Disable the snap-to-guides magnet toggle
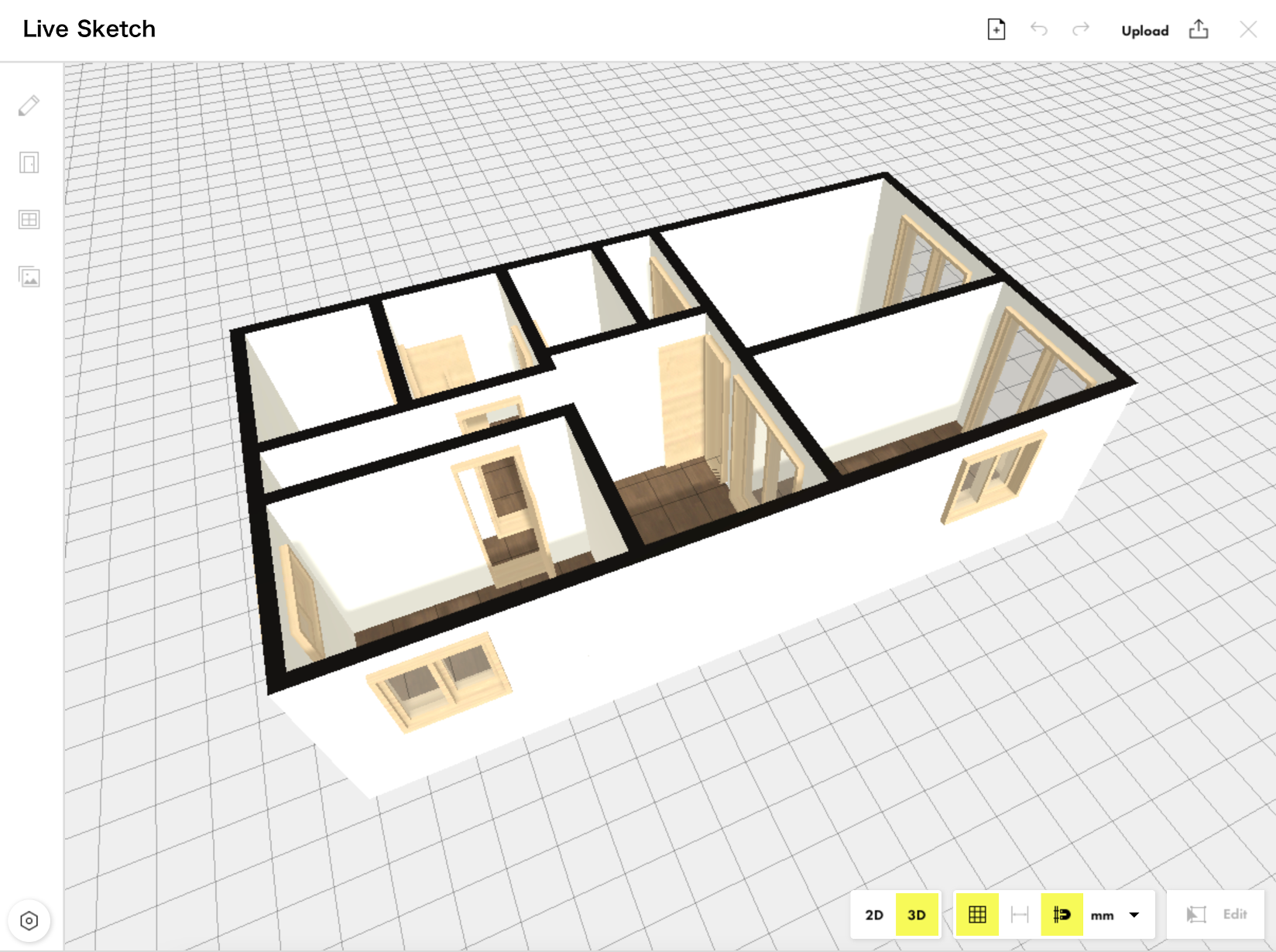The height and width of the screenshot is (952, 1276). click(x=1062, y=914)
